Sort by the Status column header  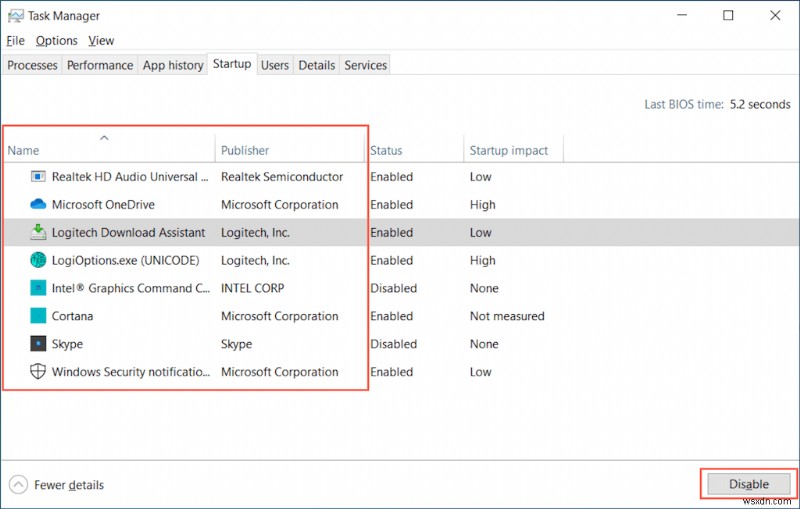click(414, 150)
